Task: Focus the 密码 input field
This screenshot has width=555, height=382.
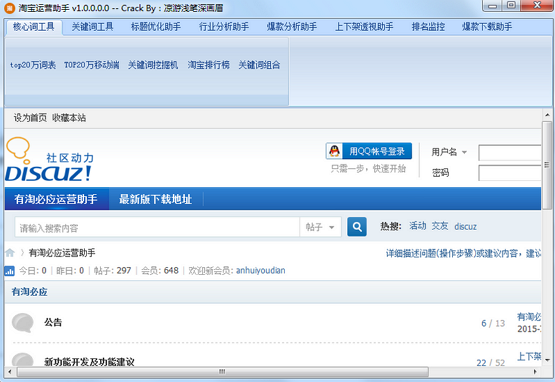Action: point(510,173)
